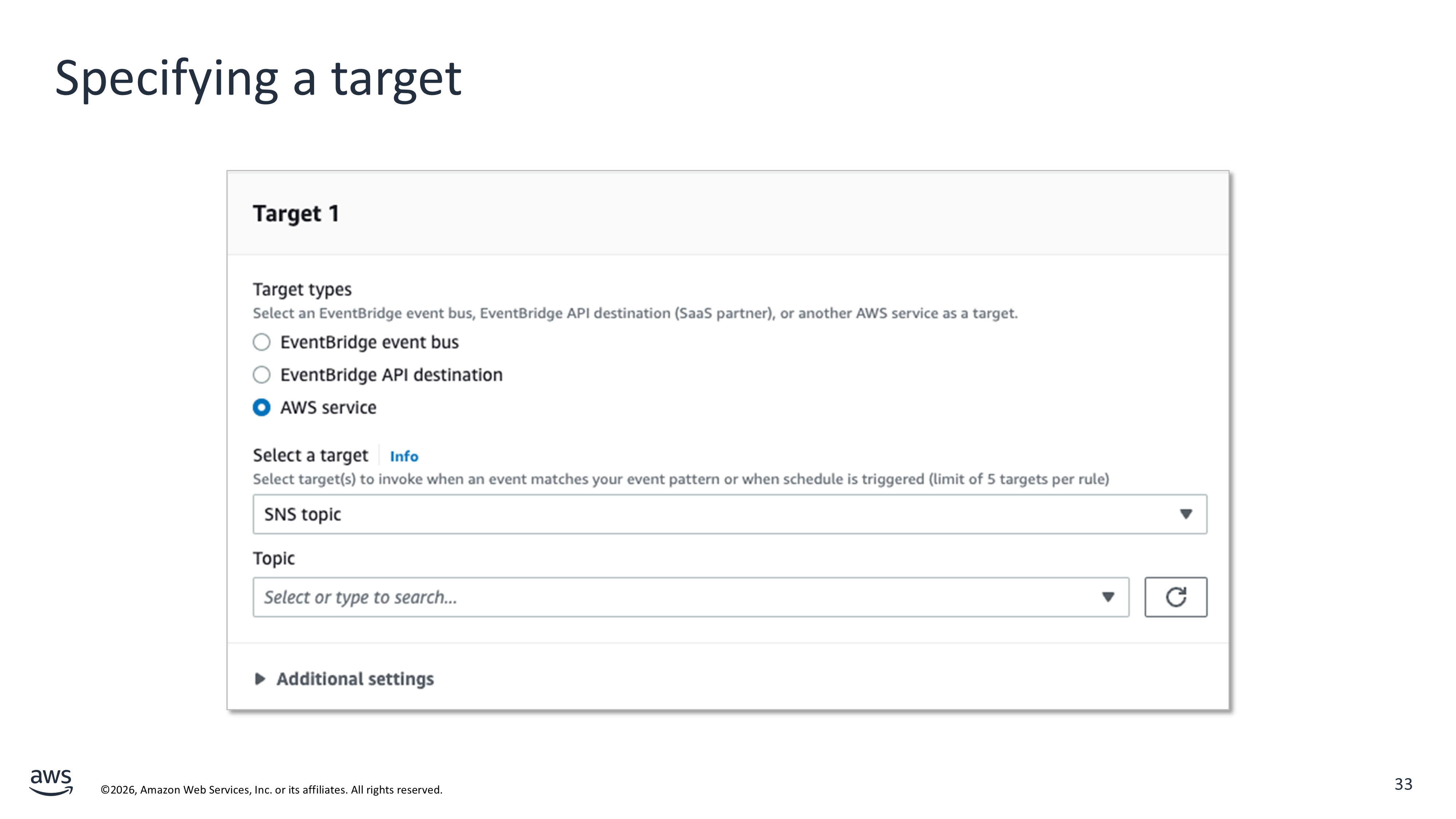Click the 'EventBridge API destination' label text
This screenshot has width=1456, height=819.
click(x=391, y=375)
